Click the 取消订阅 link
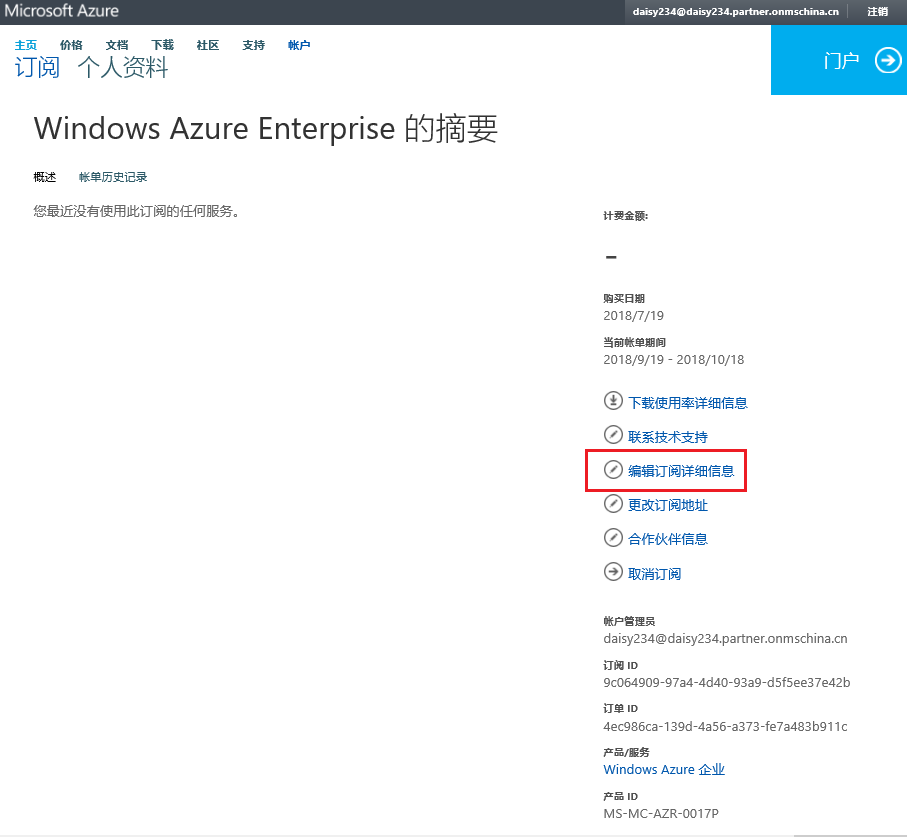 pyautogui.click(x=654, y=574)
